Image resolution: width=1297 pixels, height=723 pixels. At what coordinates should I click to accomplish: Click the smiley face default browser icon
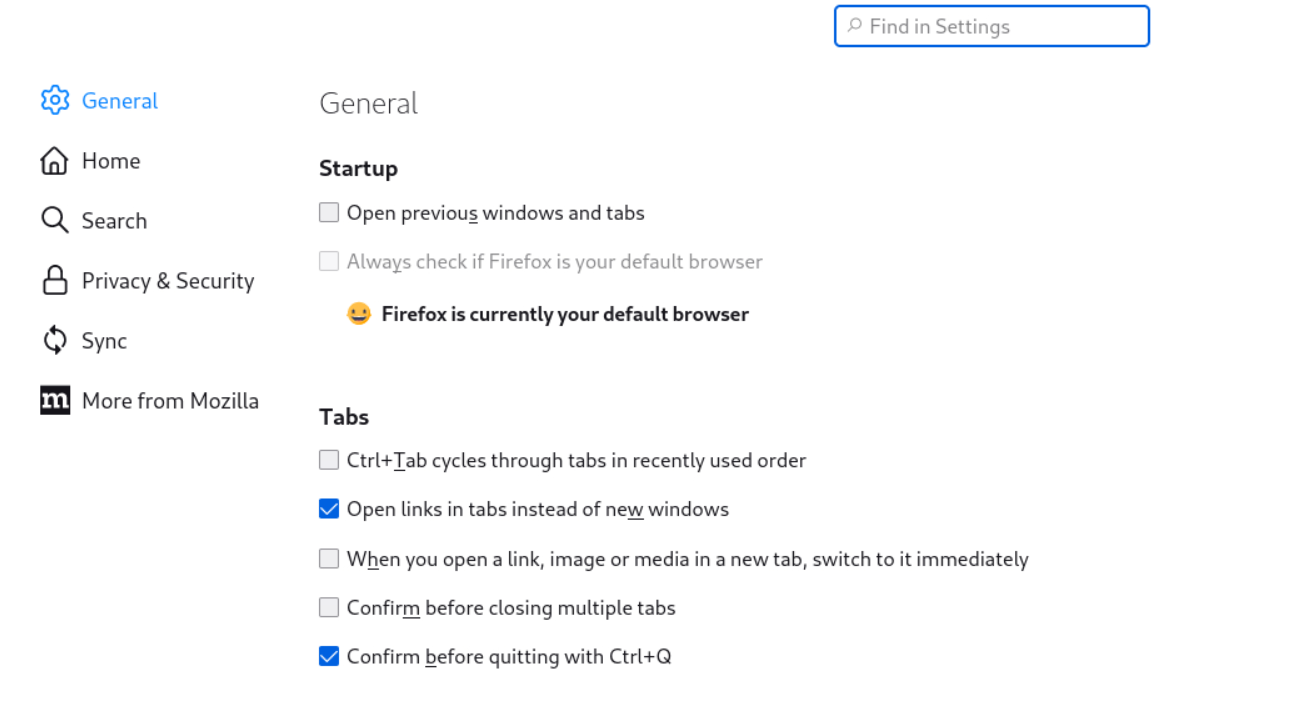point(359,314)
